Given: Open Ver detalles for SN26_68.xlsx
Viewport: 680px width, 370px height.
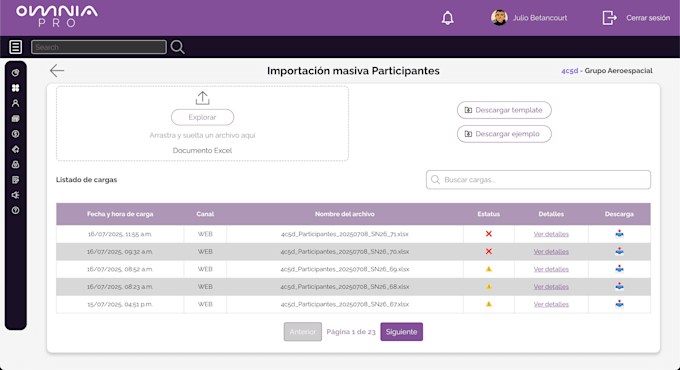Looking at the screenshot, I should [x=551, y=287].
